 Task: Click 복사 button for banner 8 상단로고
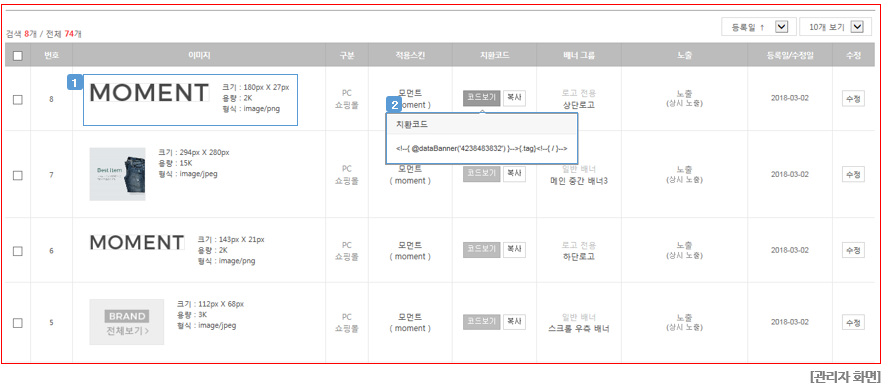click(514, 98)
